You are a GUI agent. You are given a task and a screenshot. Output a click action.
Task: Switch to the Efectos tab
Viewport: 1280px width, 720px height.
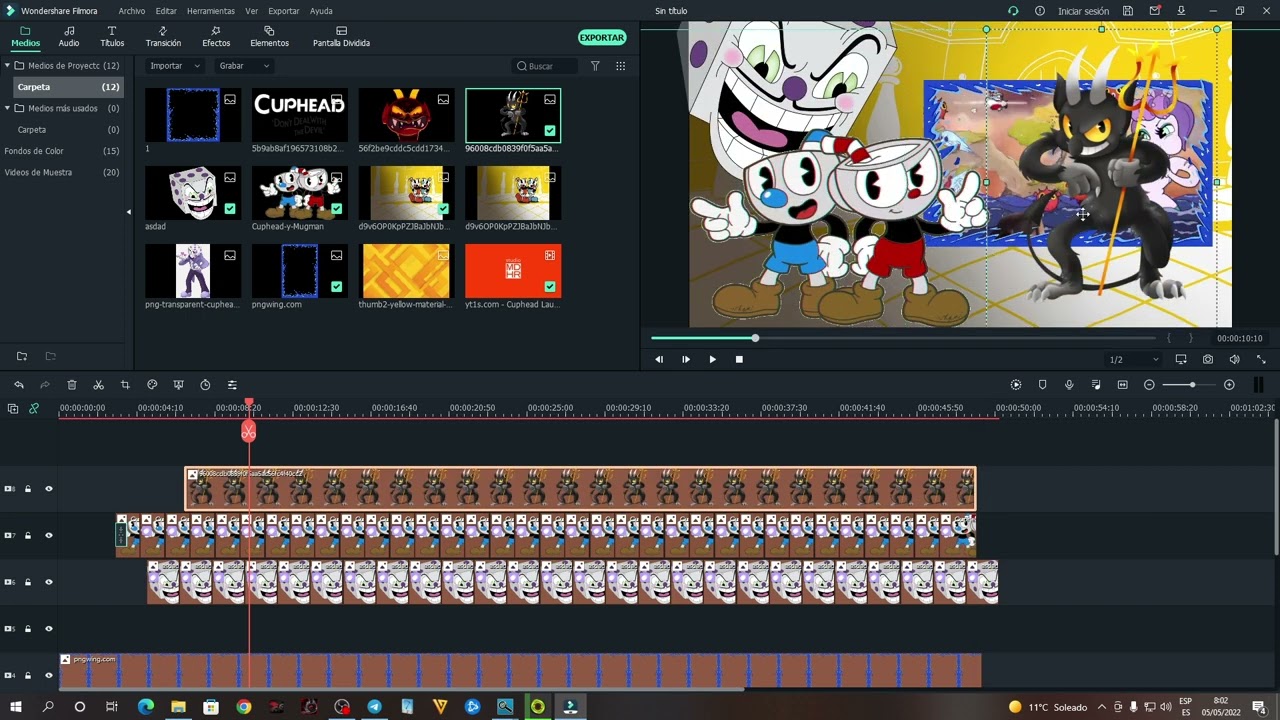216,37
